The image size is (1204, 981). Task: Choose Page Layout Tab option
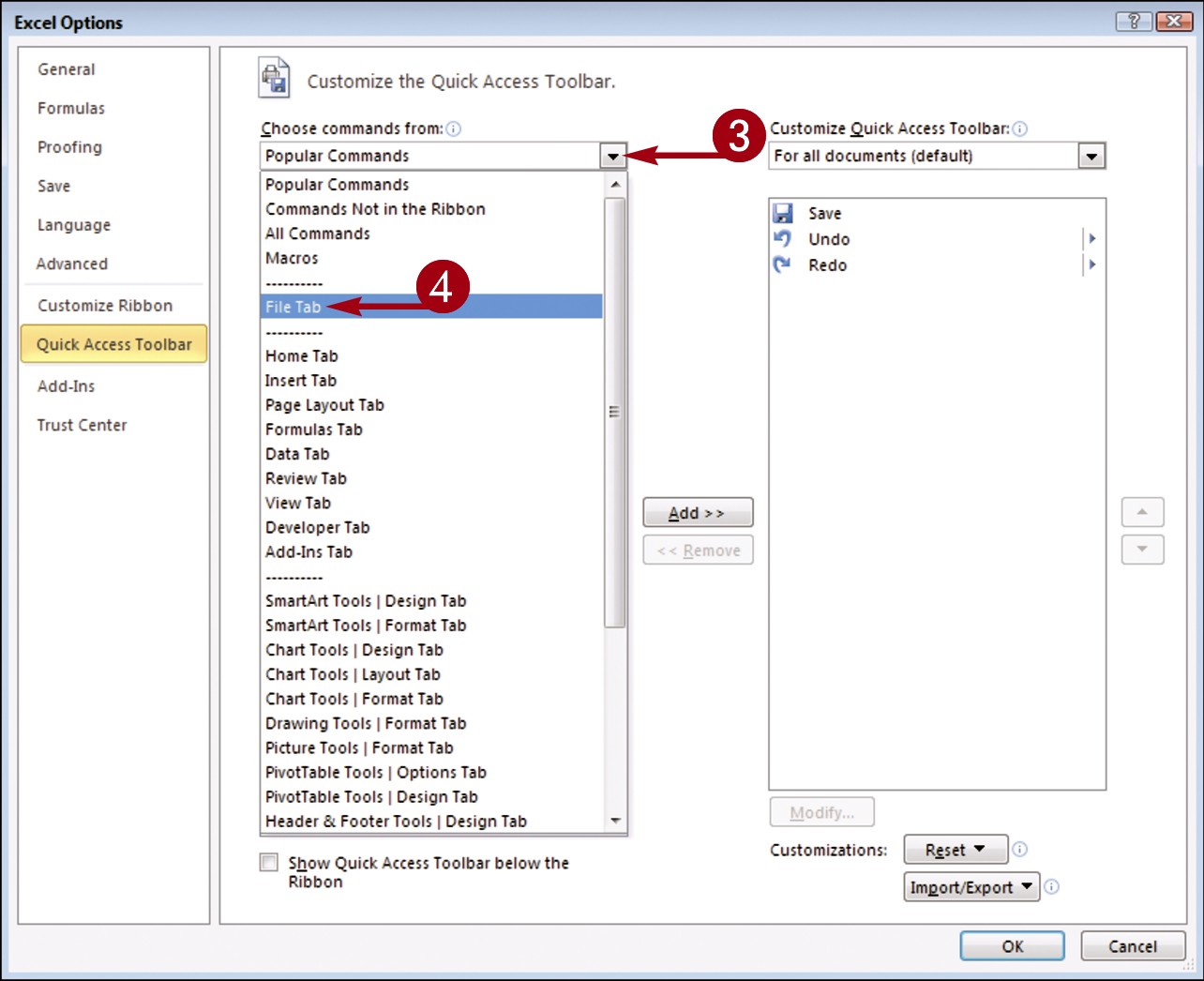[x=431, y=405]
